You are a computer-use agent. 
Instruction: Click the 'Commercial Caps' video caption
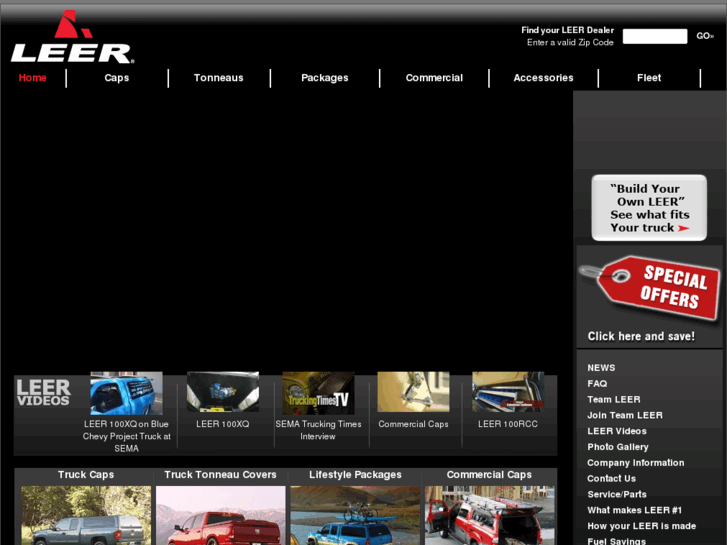pos(413,424)
